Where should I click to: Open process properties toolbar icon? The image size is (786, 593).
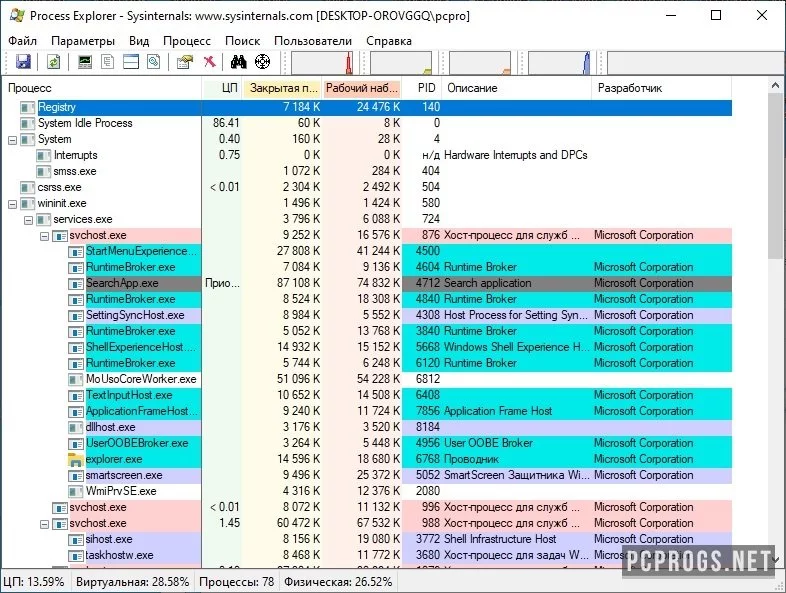[185, 62]
